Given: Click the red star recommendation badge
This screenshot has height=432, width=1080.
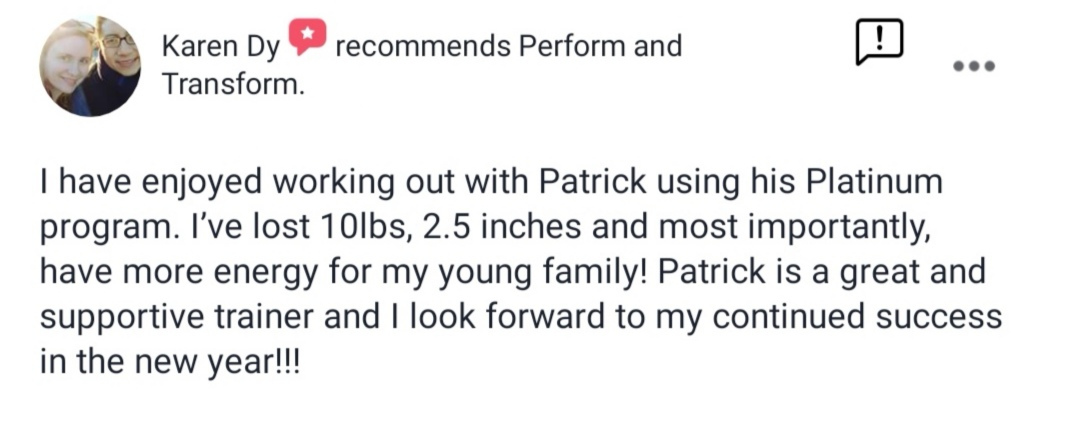Looking at the screenshot, I should (307, 37).
